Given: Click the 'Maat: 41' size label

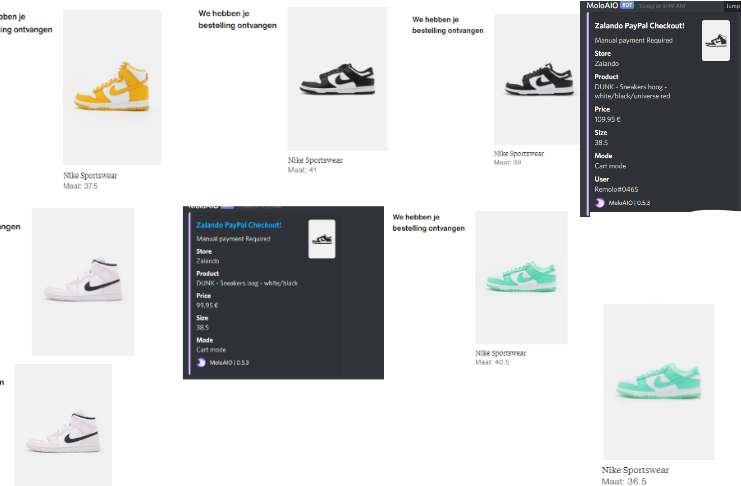Looking at the screenshot, I should click(x=302, y=170).
